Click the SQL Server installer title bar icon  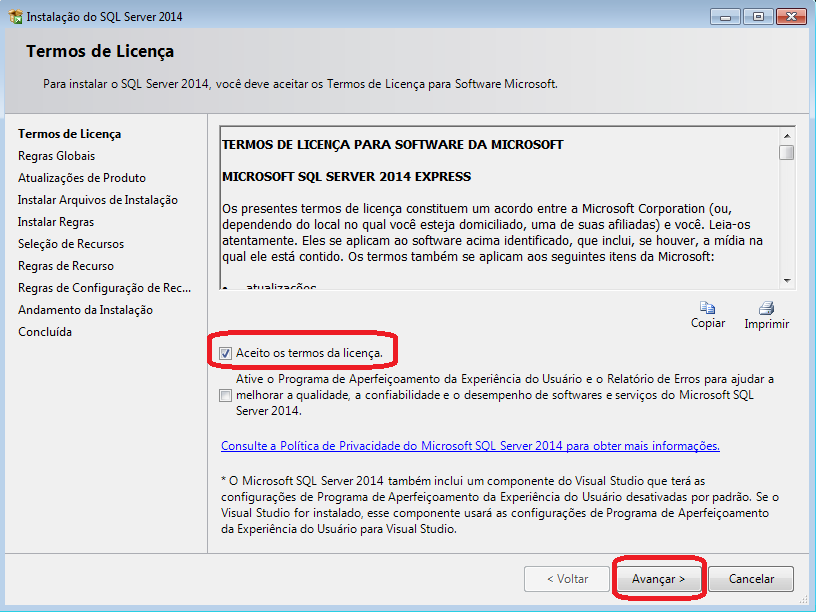point(16,17)
